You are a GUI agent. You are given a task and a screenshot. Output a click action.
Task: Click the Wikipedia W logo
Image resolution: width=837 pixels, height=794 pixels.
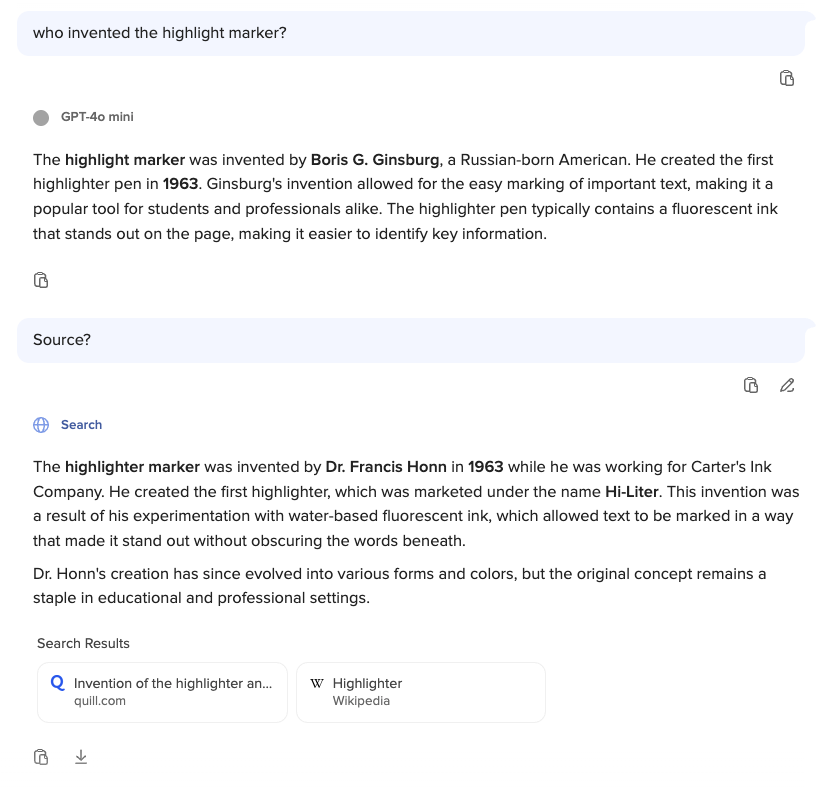317,684
